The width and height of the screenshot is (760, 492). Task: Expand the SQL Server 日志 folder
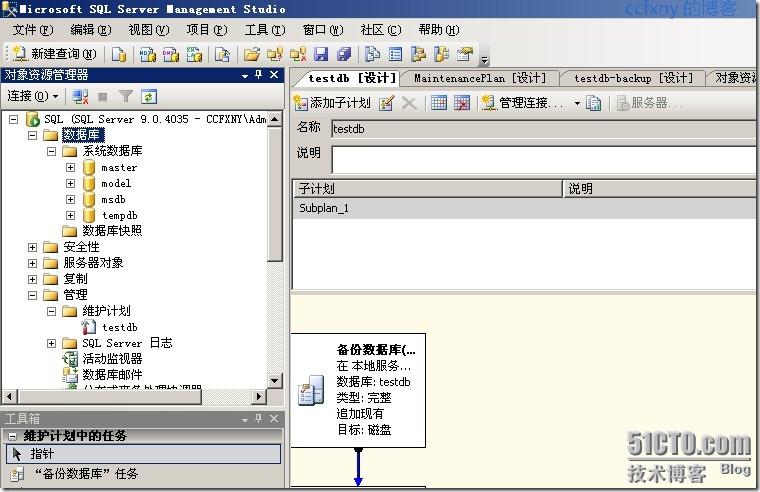coord(51,343)
